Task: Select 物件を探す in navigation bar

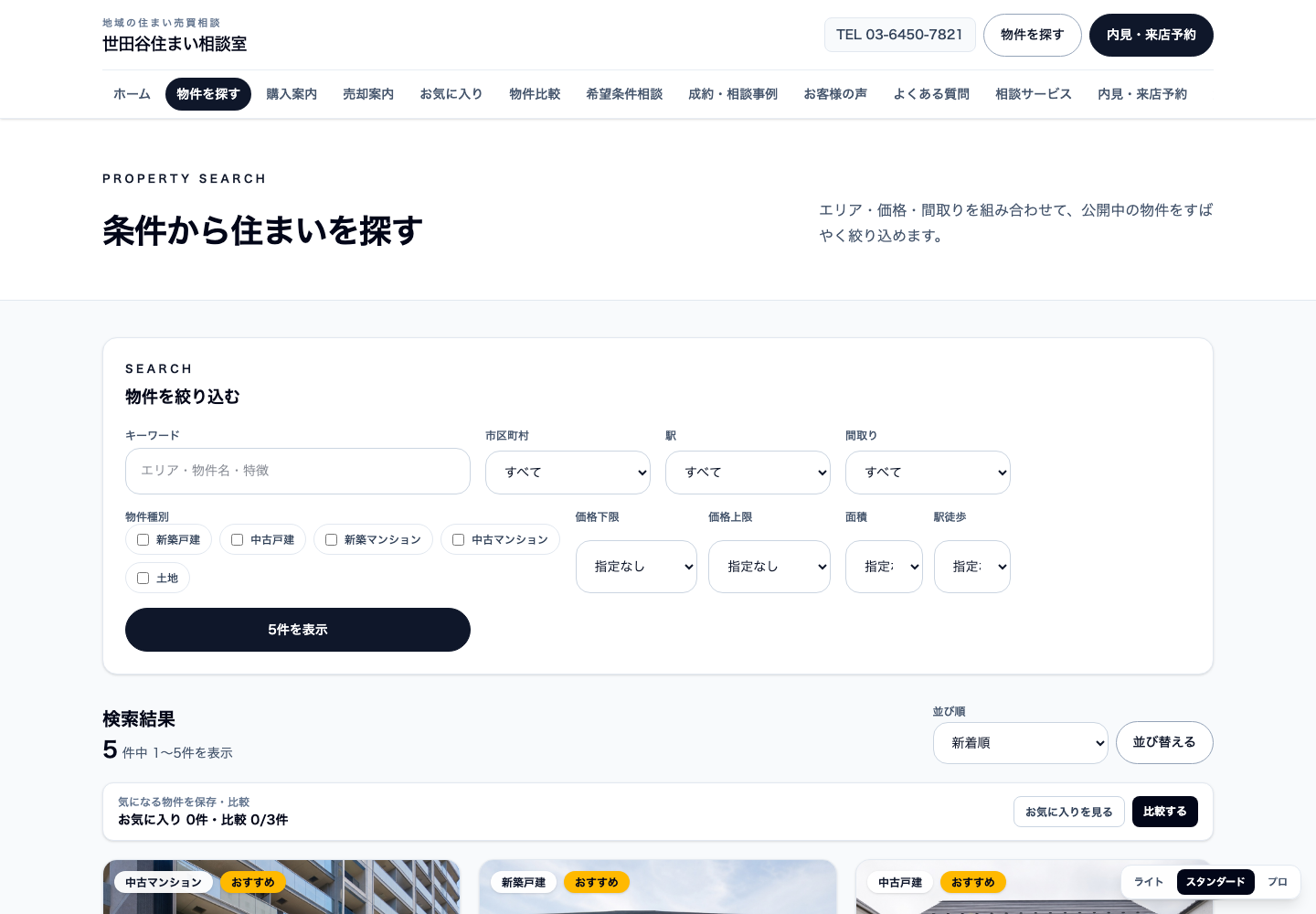Action: click(208, 94)
